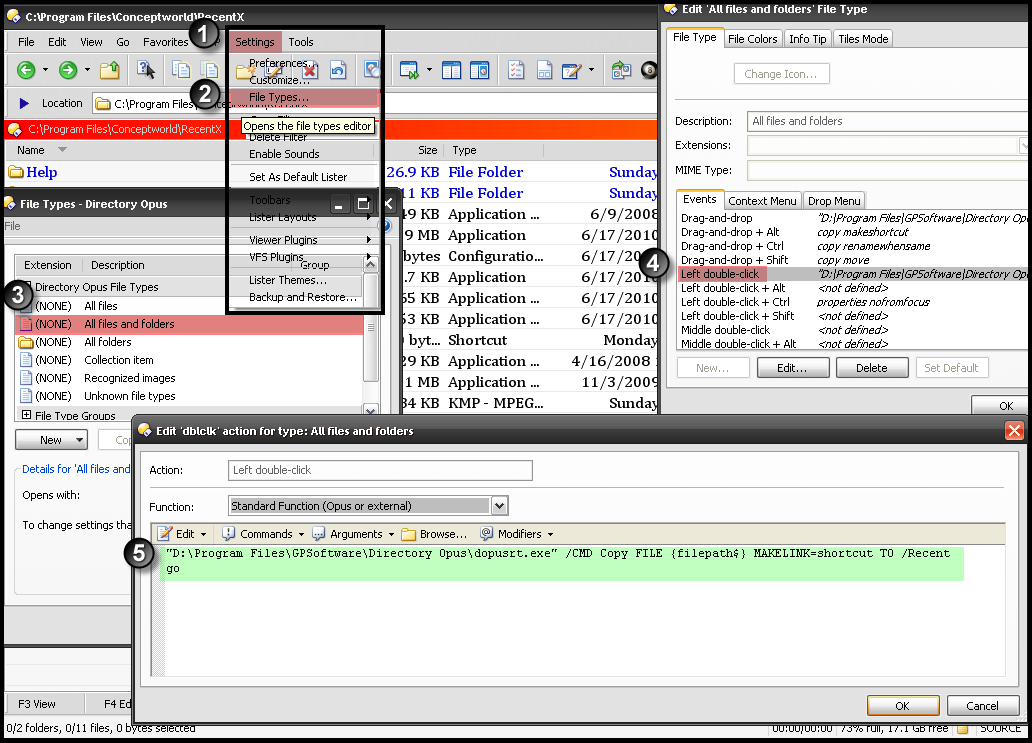Open dropdown next to green-arrows lister icon
Viewport: 1032px width, 743px height.
(x=429, y=70)
